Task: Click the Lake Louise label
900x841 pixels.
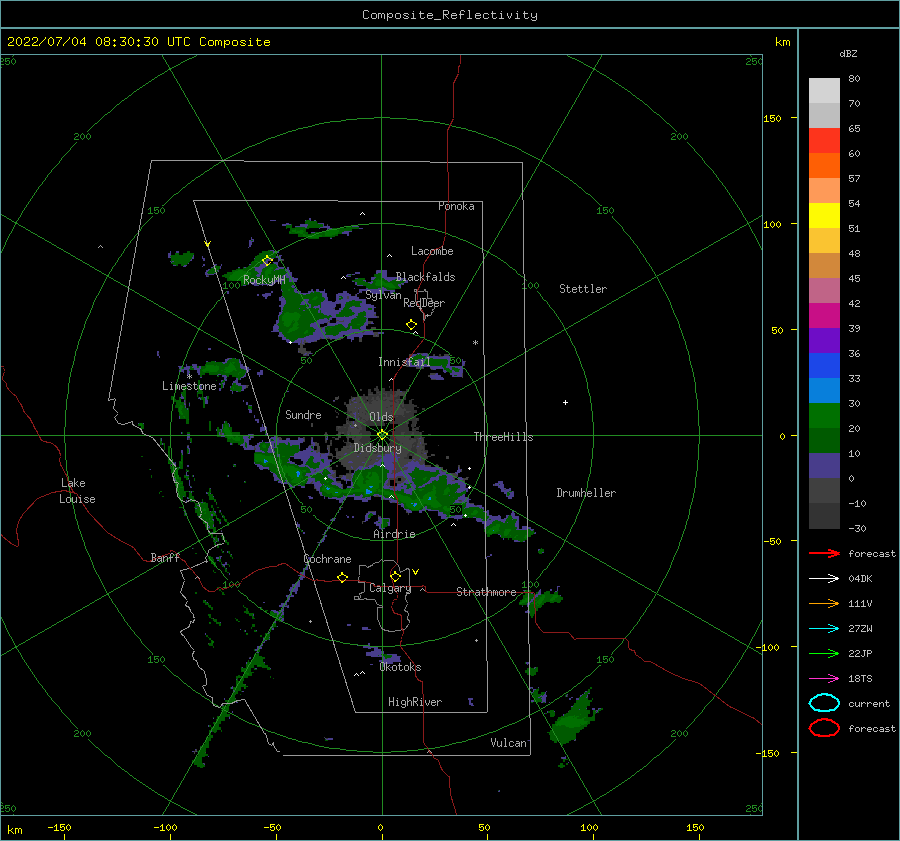Action: (x=77, y=491)
